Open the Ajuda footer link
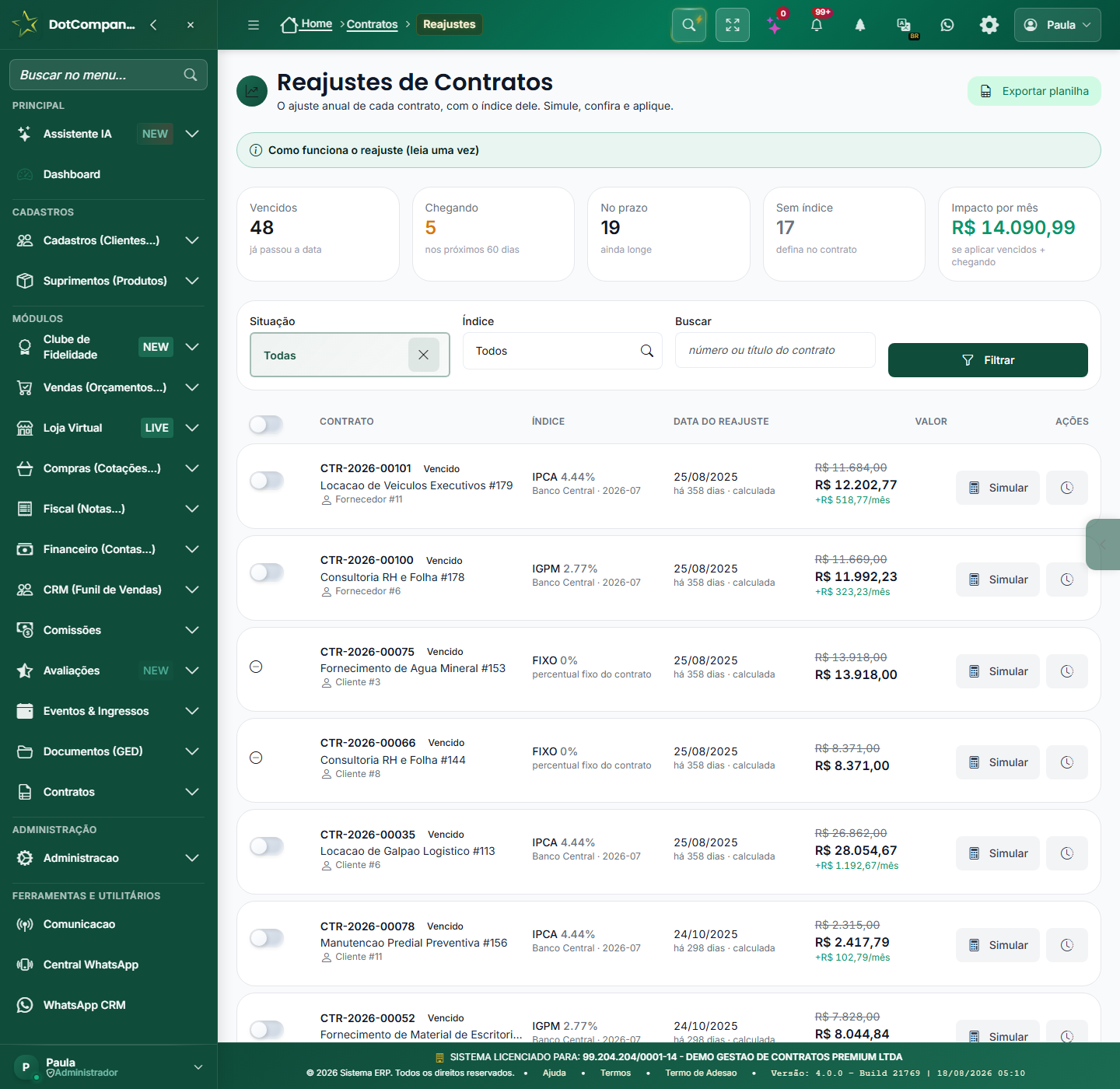Screen dimensions: 1120x1089 pos(554,1073)
